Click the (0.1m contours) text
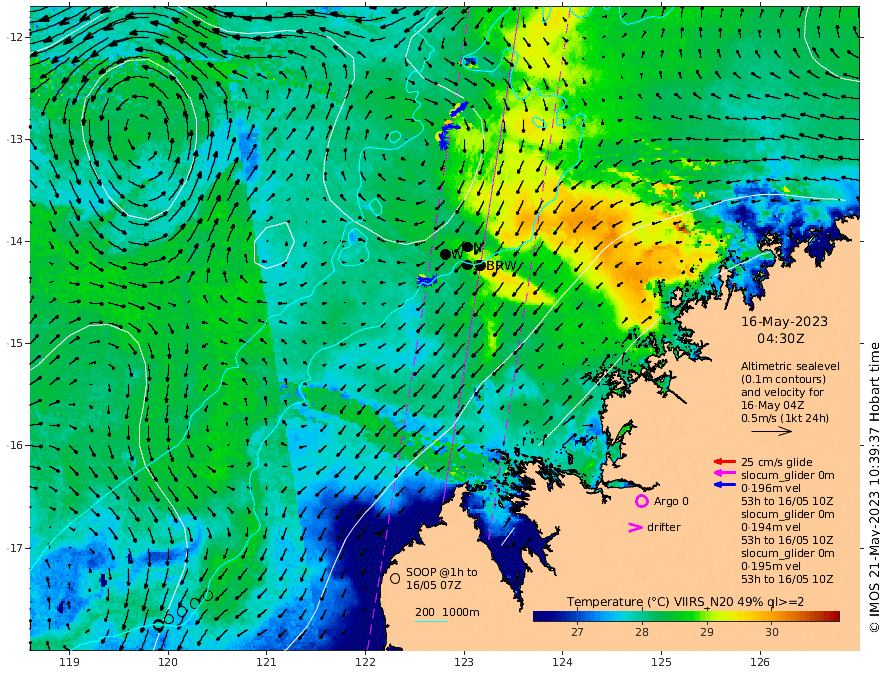 click(783, 379)
